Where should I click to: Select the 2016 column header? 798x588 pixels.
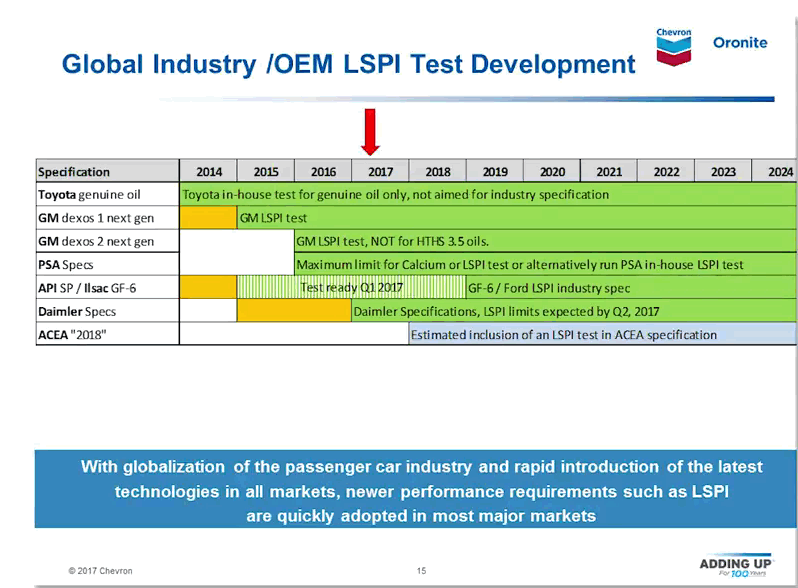pyautogui.click(x=323, y=172)
